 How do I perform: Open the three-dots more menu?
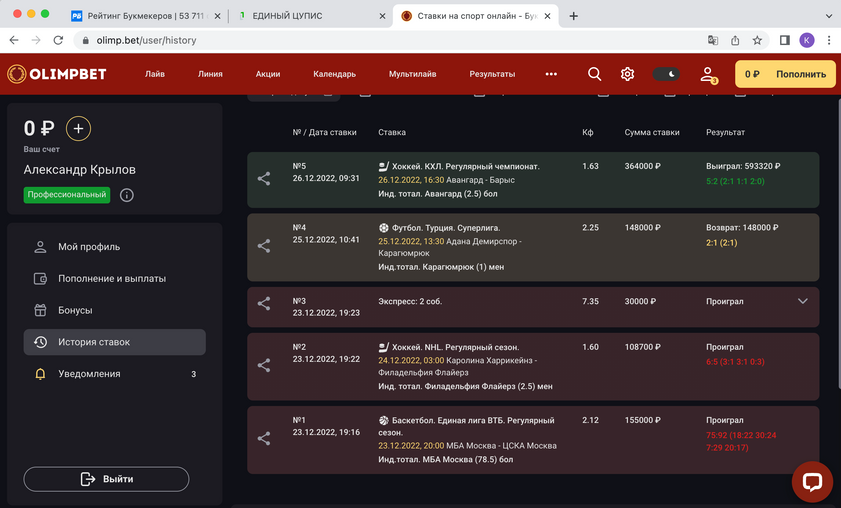click(x=551, y=74)
